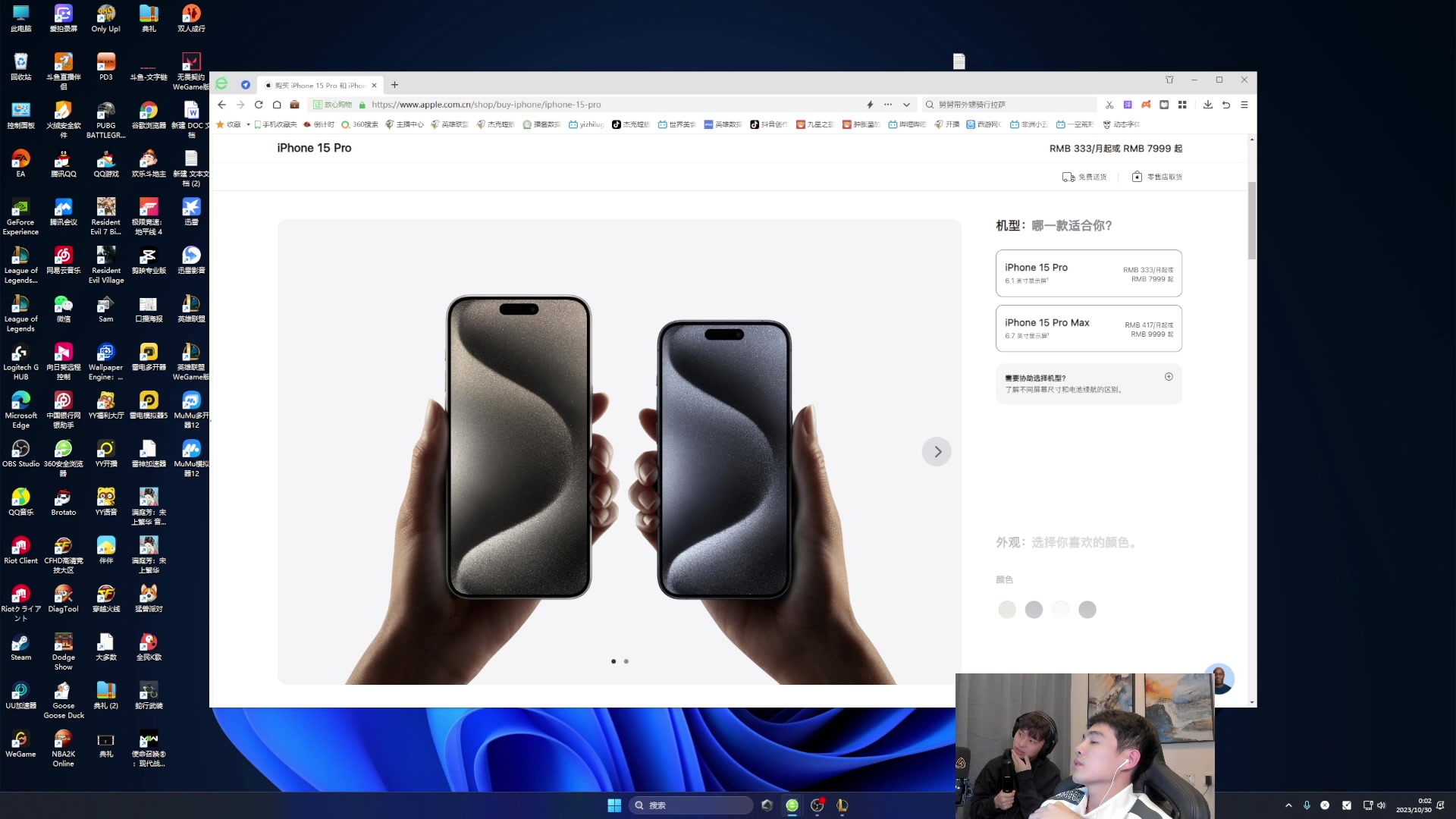The height and width of the screenshot is (819, 1456).
Task: Choose the fourth color swatch
Action: (x=1087, y=610)
